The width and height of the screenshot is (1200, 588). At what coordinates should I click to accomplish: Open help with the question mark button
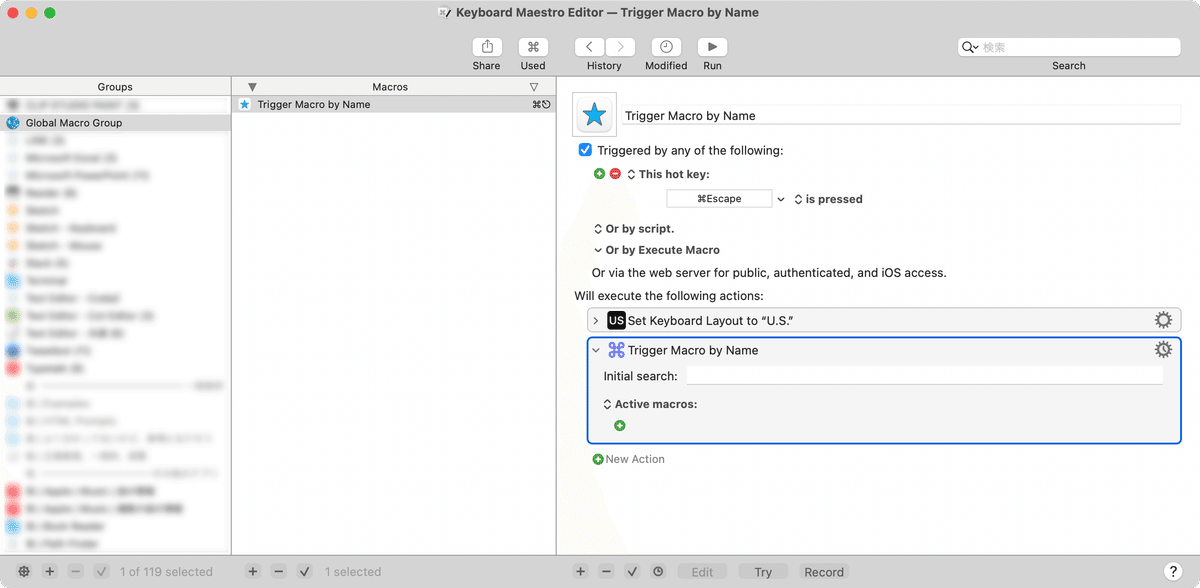[x=1173, y=571]
